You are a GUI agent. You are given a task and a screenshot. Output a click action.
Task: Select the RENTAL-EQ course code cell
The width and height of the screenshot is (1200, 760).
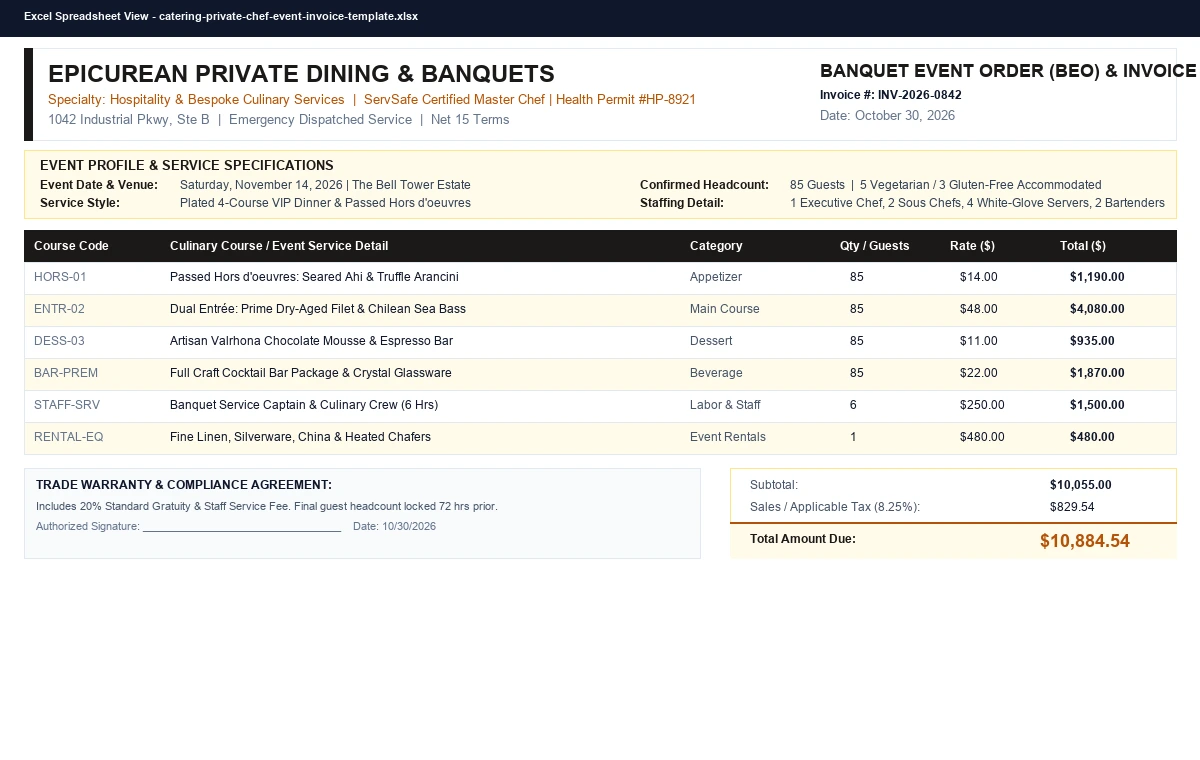[69, 437]
